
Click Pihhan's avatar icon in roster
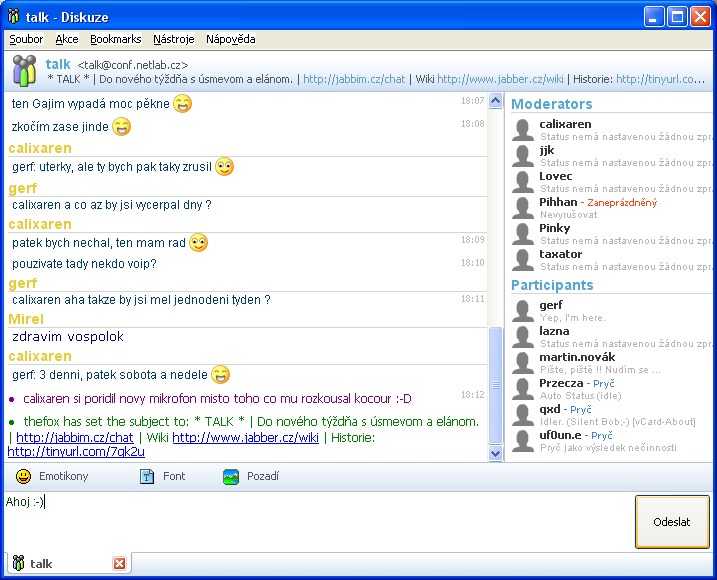click(522, 207)
